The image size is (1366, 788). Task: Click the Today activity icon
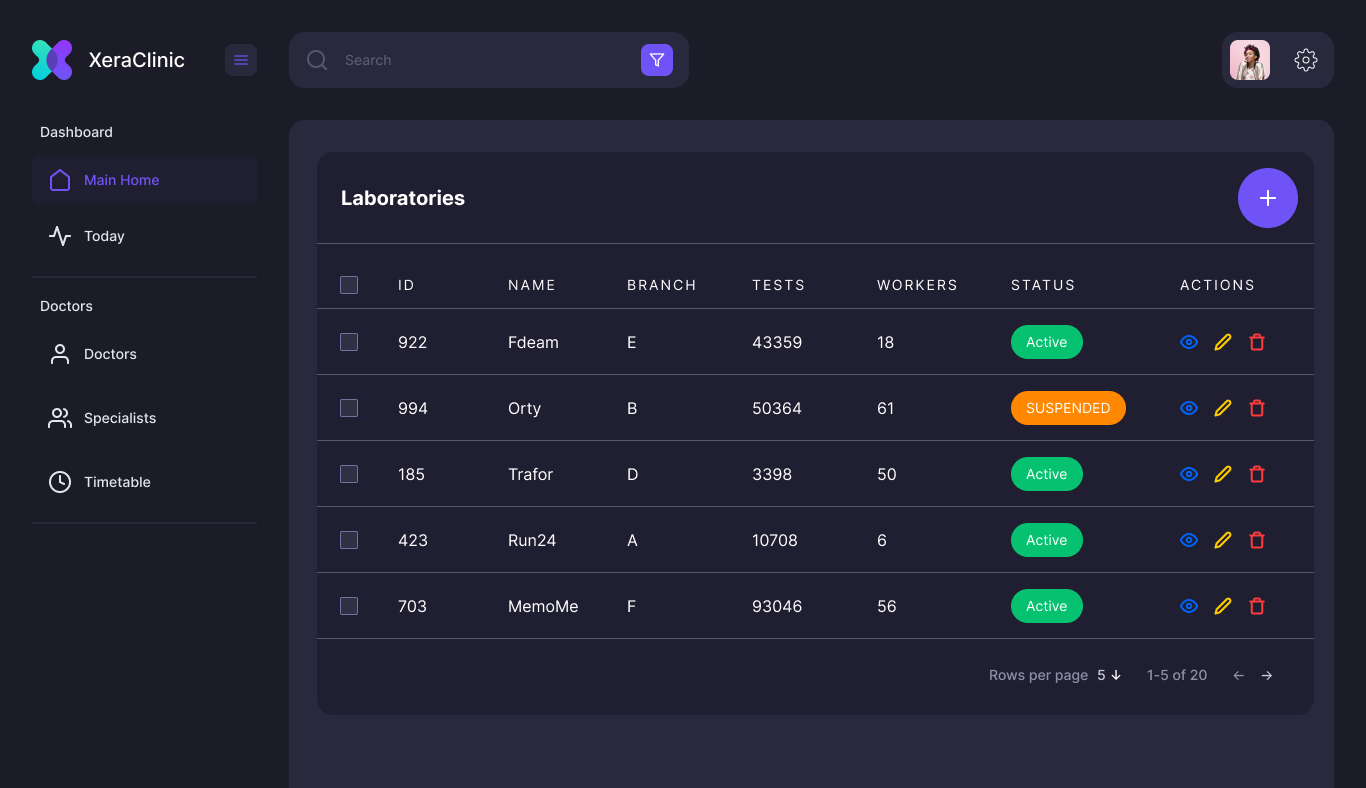pos(60,236)
